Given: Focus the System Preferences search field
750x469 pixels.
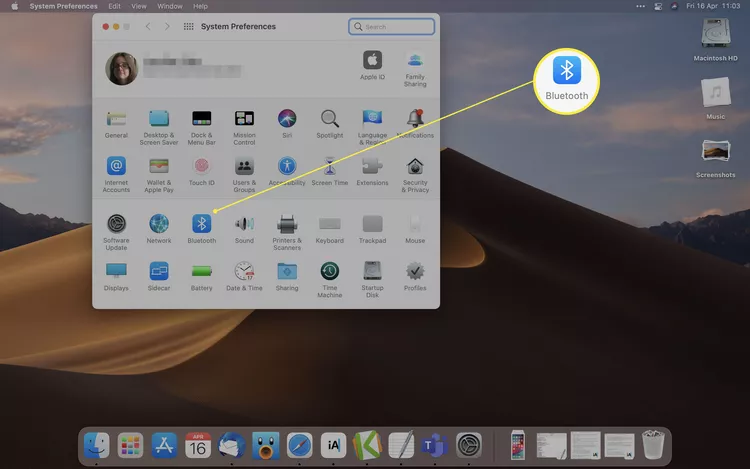Looking at the screenshot, I should pyautogui.click(x=391, y=27).
